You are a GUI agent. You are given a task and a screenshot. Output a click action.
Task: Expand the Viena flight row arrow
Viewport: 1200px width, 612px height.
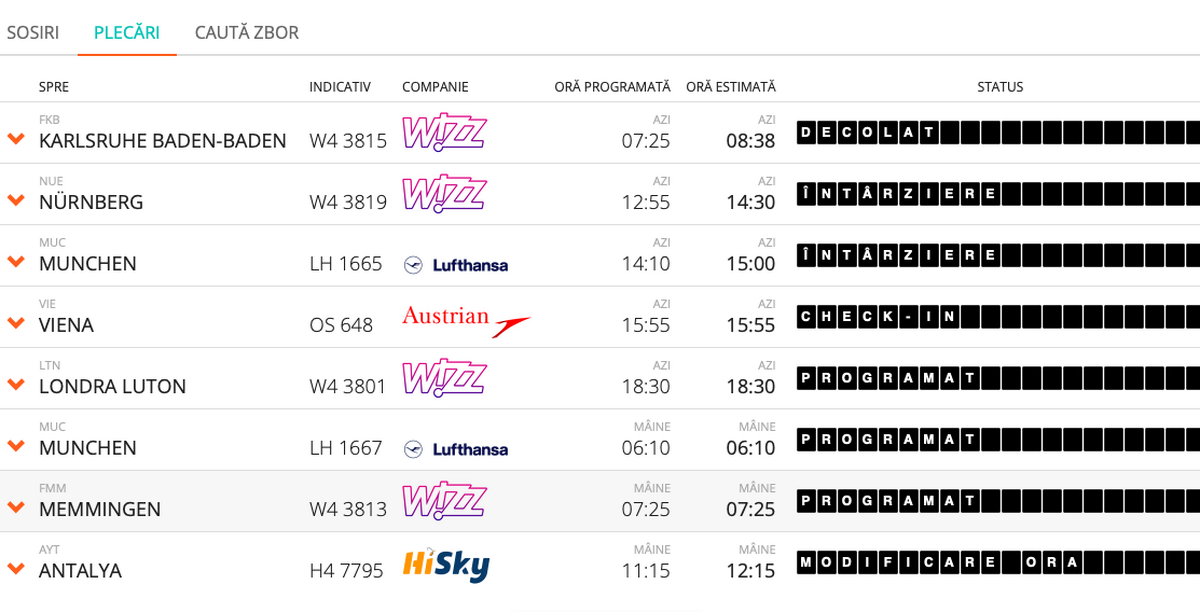(x=15, y=323)
